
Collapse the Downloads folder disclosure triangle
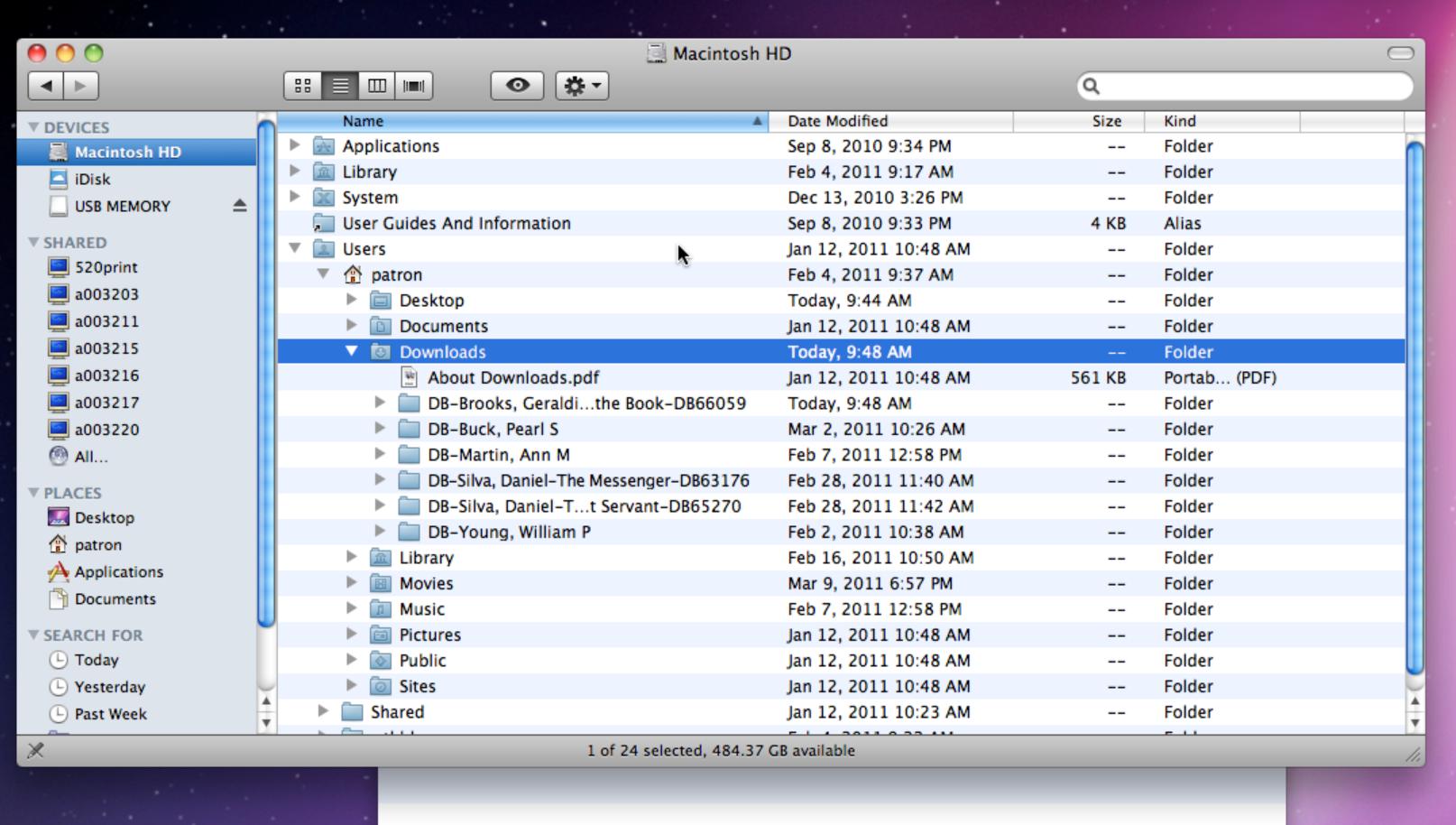(x=352, y=351)
